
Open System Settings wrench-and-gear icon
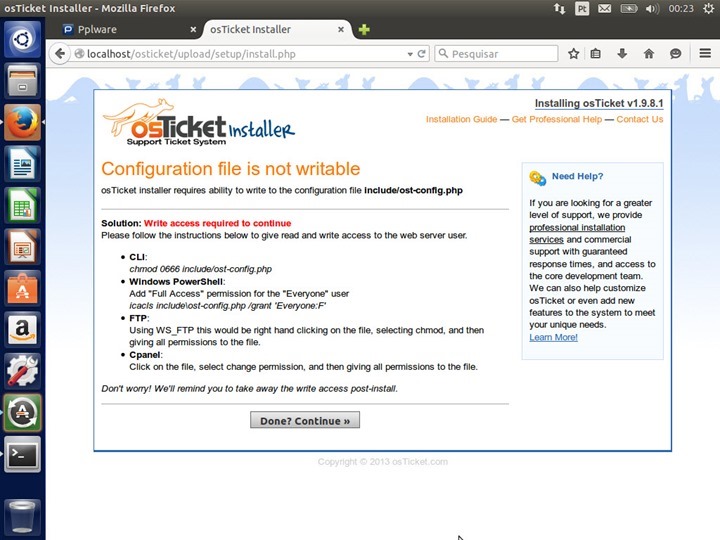[22, 371]
